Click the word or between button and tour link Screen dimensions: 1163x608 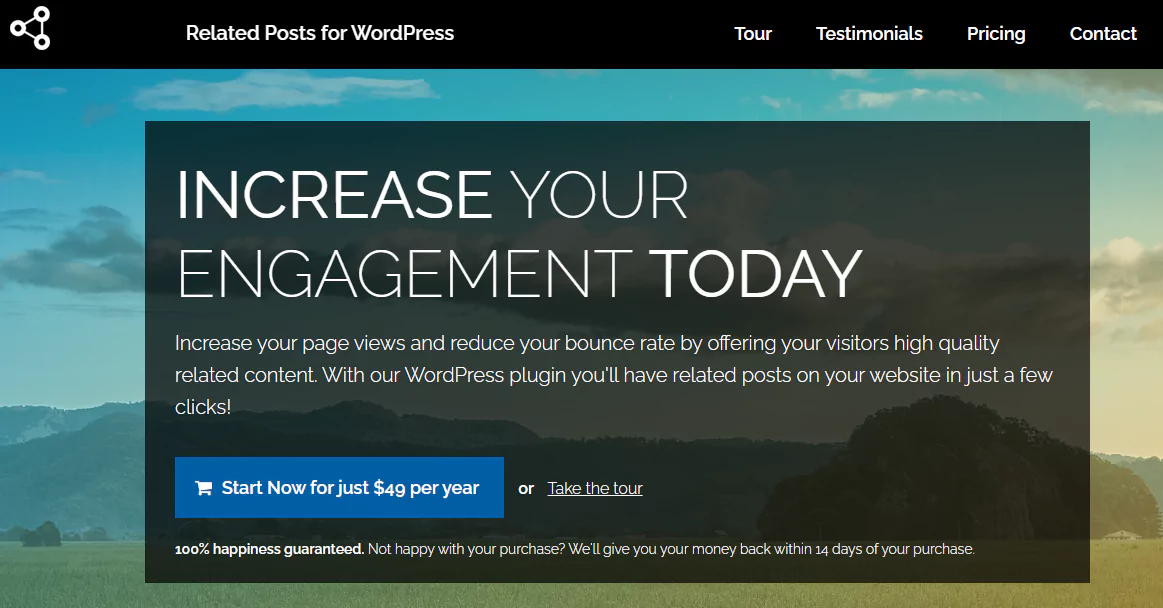click(x=525, y=488)
